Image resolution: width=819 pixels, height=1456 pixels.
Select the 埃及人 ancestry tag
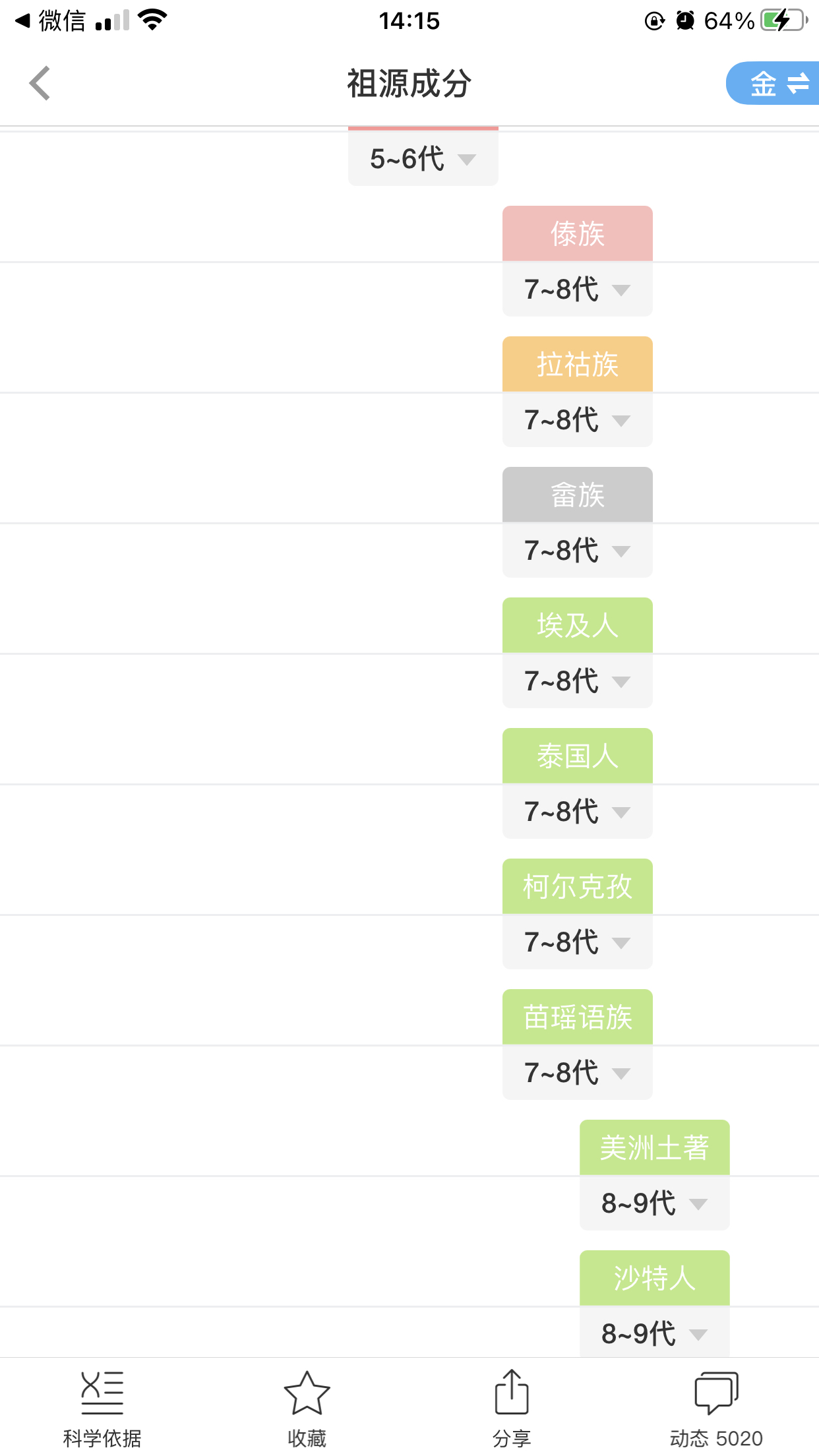(x=578, y=625)
